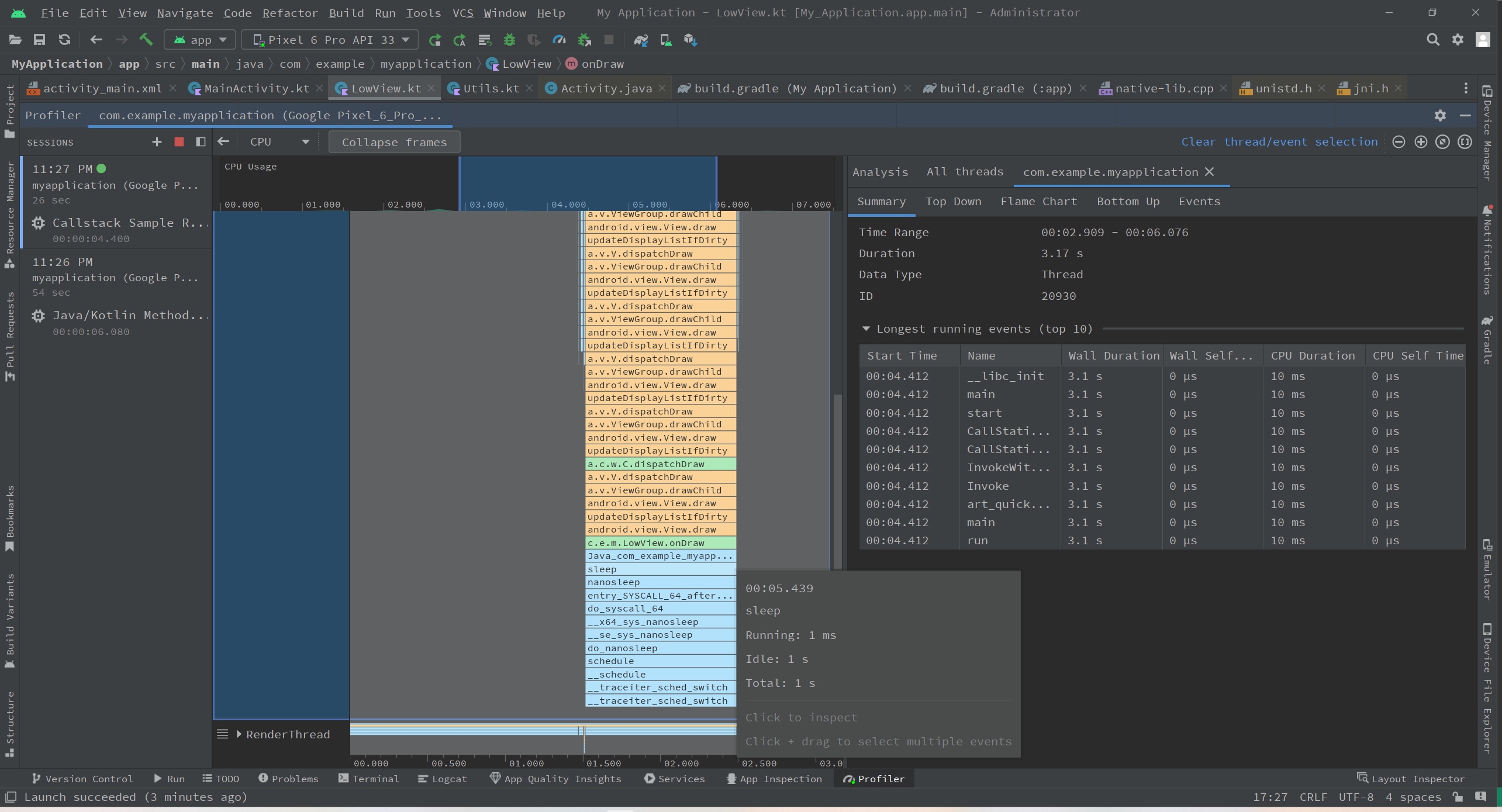Expand the RenderThread thread row
Image resolution: width=1502 pixels, height=812 pixels.
click(x=239, y=734)
